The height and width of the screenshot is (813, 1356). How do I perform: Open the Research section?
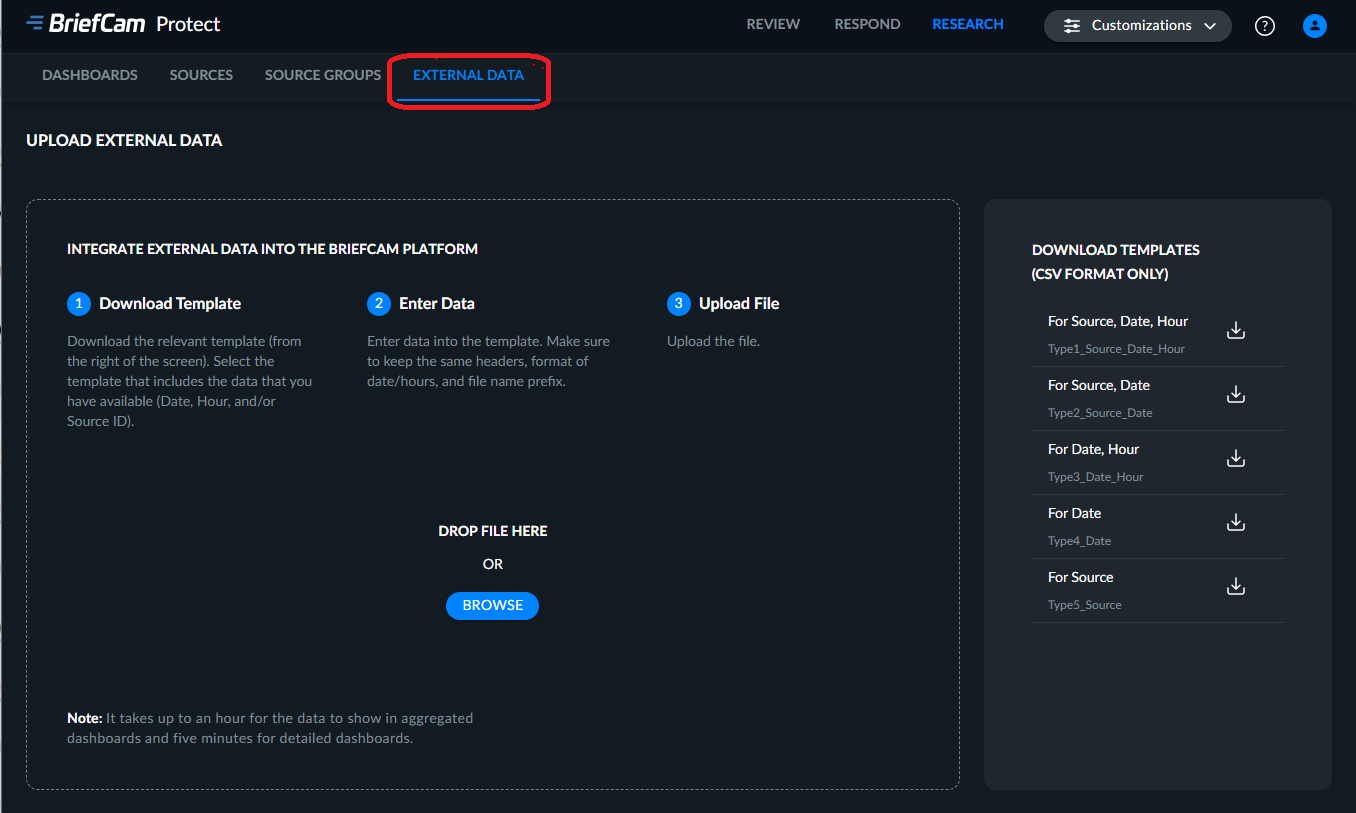(968, 25)
